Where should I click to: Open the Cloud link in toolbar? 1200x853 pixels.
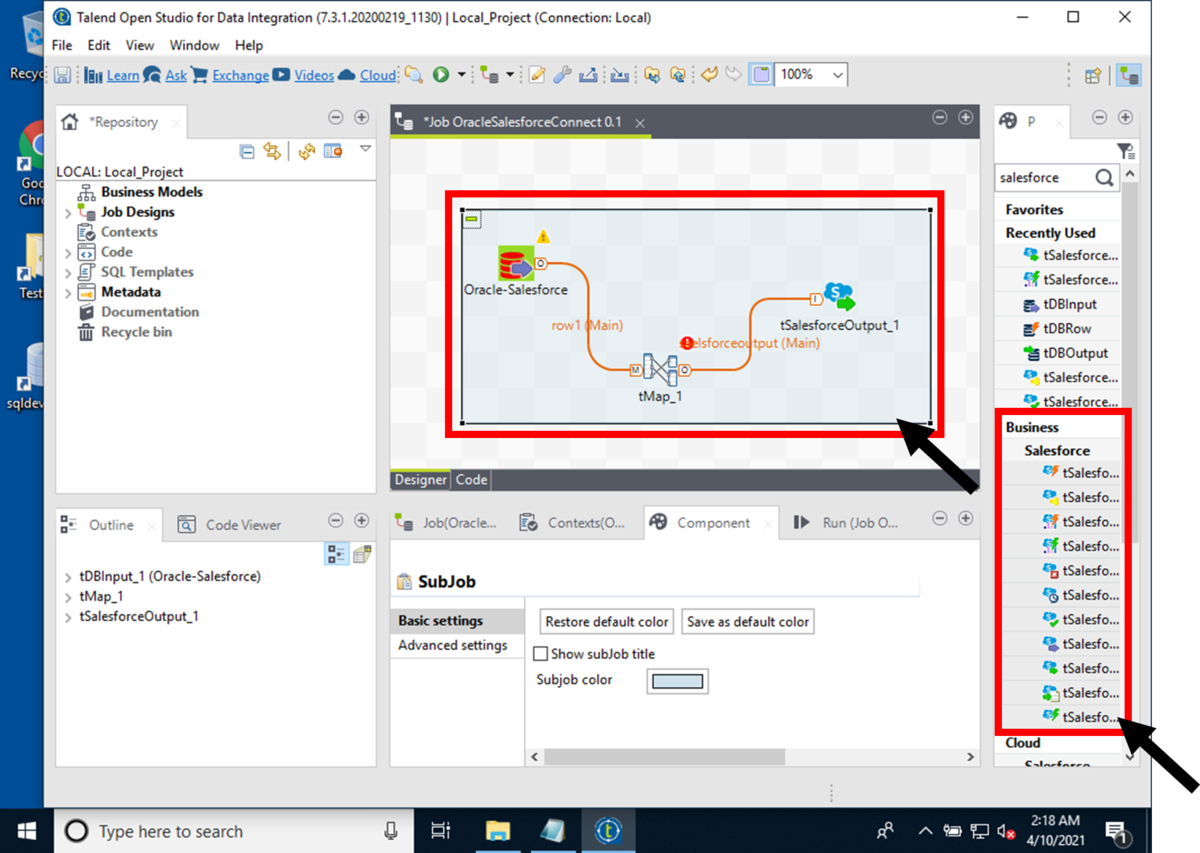click(378, 75)
